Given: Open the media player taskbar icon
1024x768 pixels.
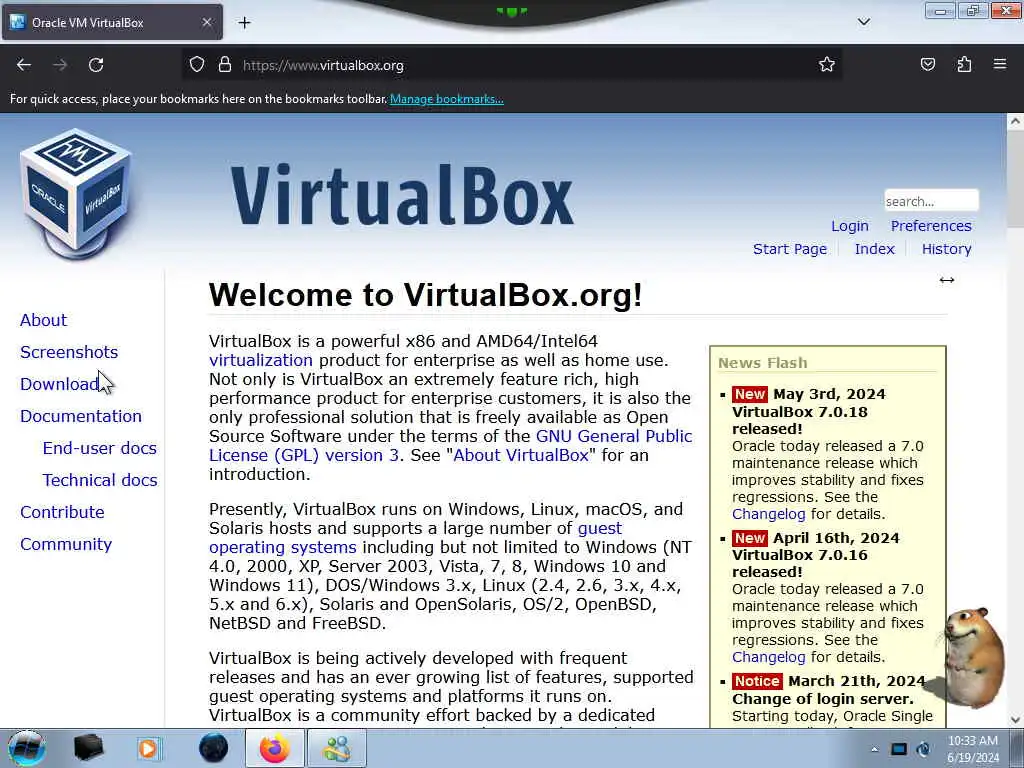Looking at the screenshot, I should 148,748.
